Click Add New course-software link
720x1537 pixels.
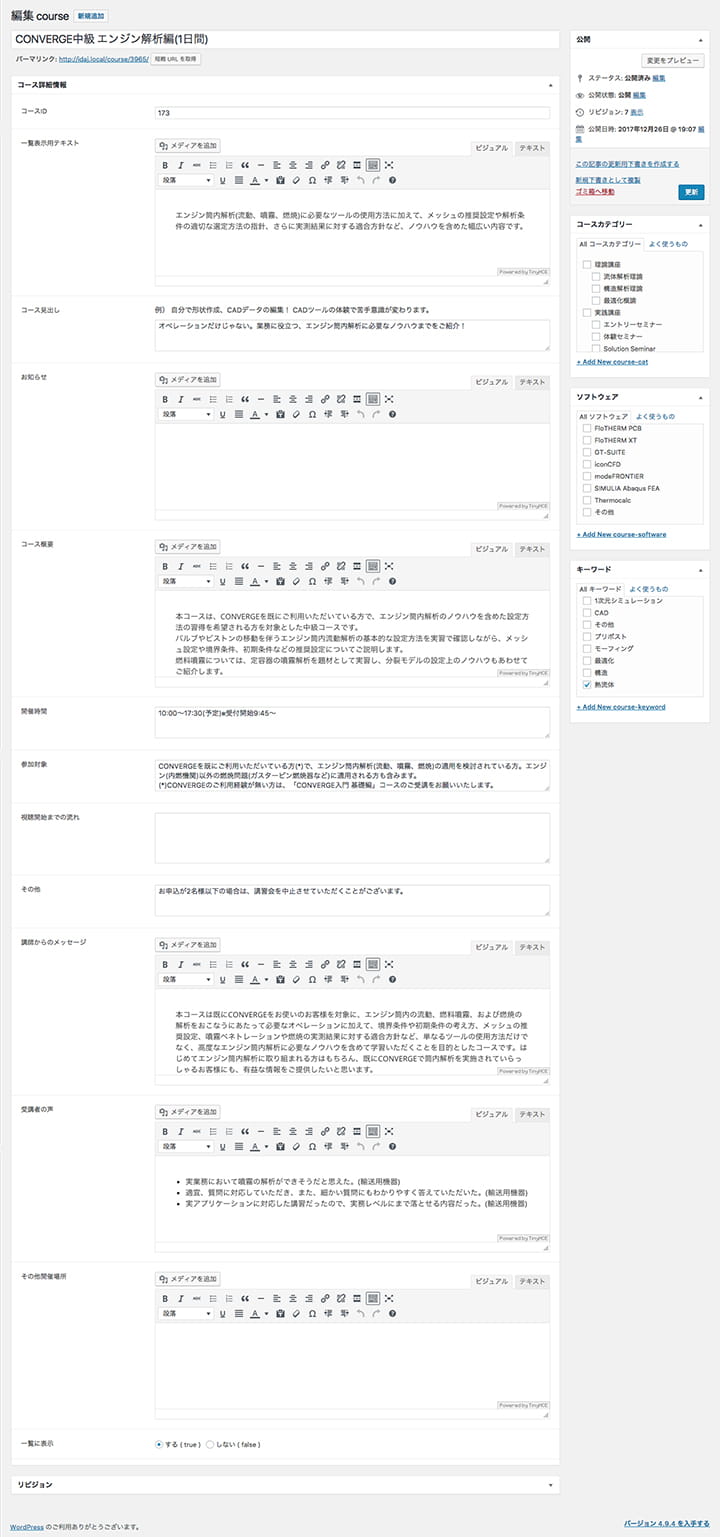[x=621, y=534]
